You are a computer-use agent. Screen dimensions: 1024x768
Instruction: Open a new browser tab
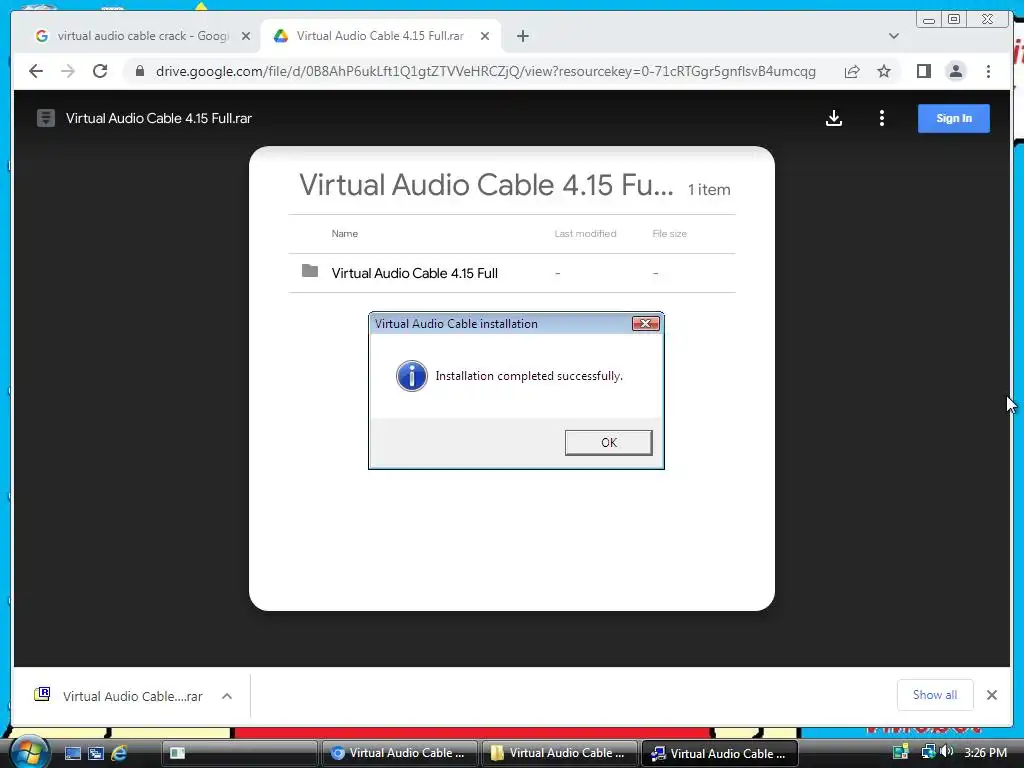[x=522, y=36]
